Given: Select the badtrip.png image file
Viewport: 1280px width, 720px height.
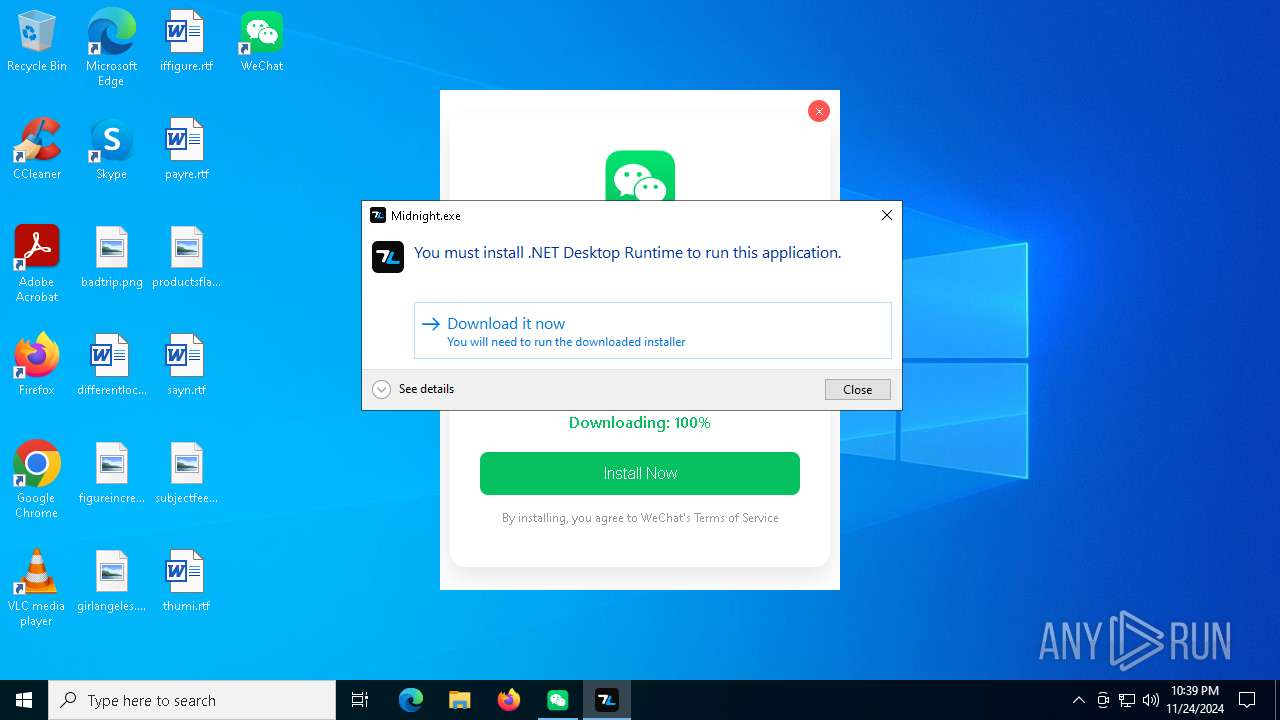Looking at the screenshot, I should coord(111,258).
